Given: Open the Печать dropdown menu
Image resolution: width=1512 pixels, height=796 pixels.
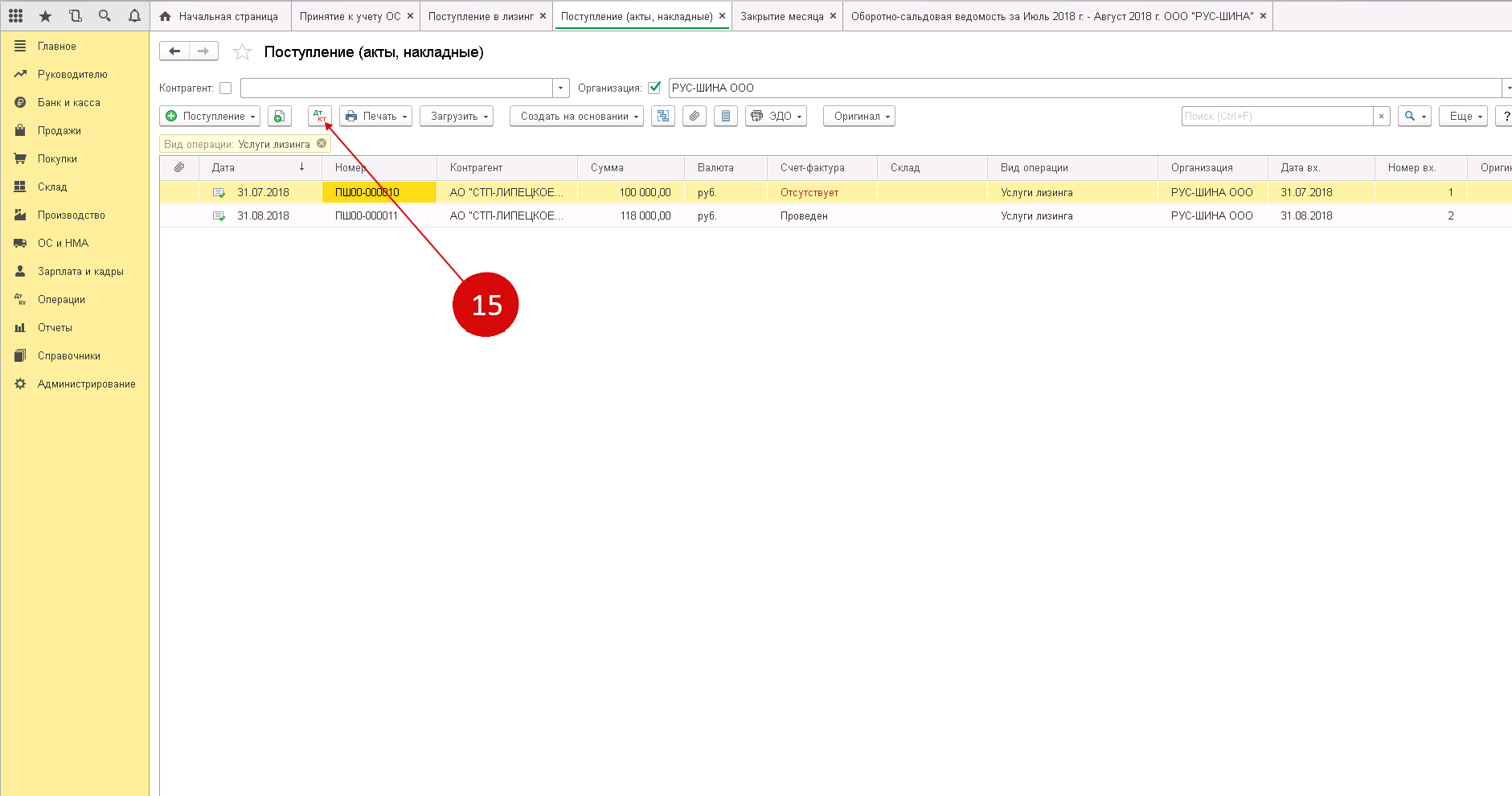Looking at the screenshot, I should (375, 117).
